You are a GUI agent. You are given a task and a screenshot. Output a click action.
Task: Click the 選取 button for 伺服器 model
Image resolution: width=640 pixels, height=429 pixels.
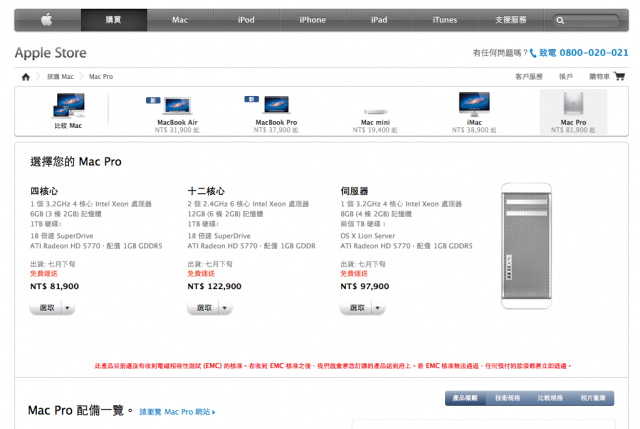(x=356, y=308)
